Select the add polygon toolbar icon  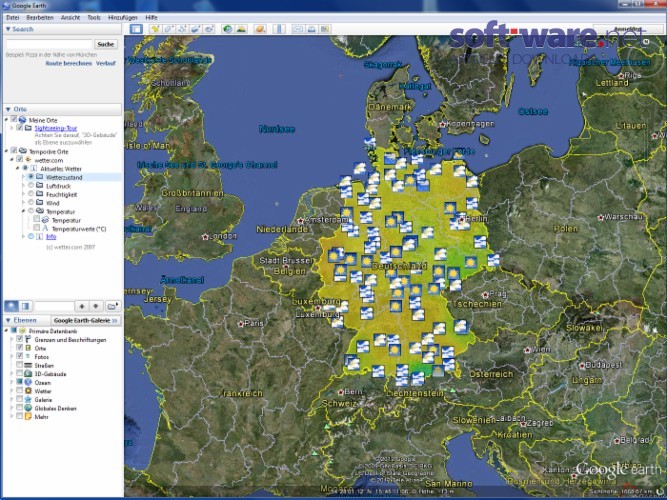[x=168, y=29]
